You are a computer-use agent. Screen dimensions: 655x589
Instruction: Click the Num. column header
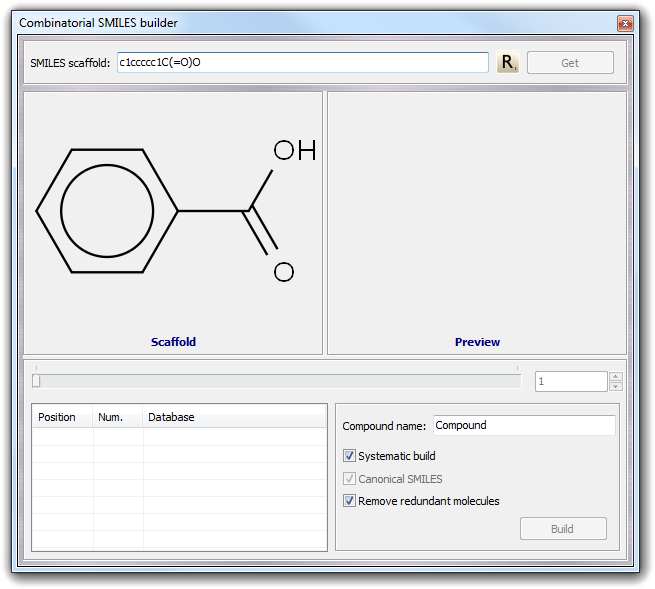pos(117,417)
